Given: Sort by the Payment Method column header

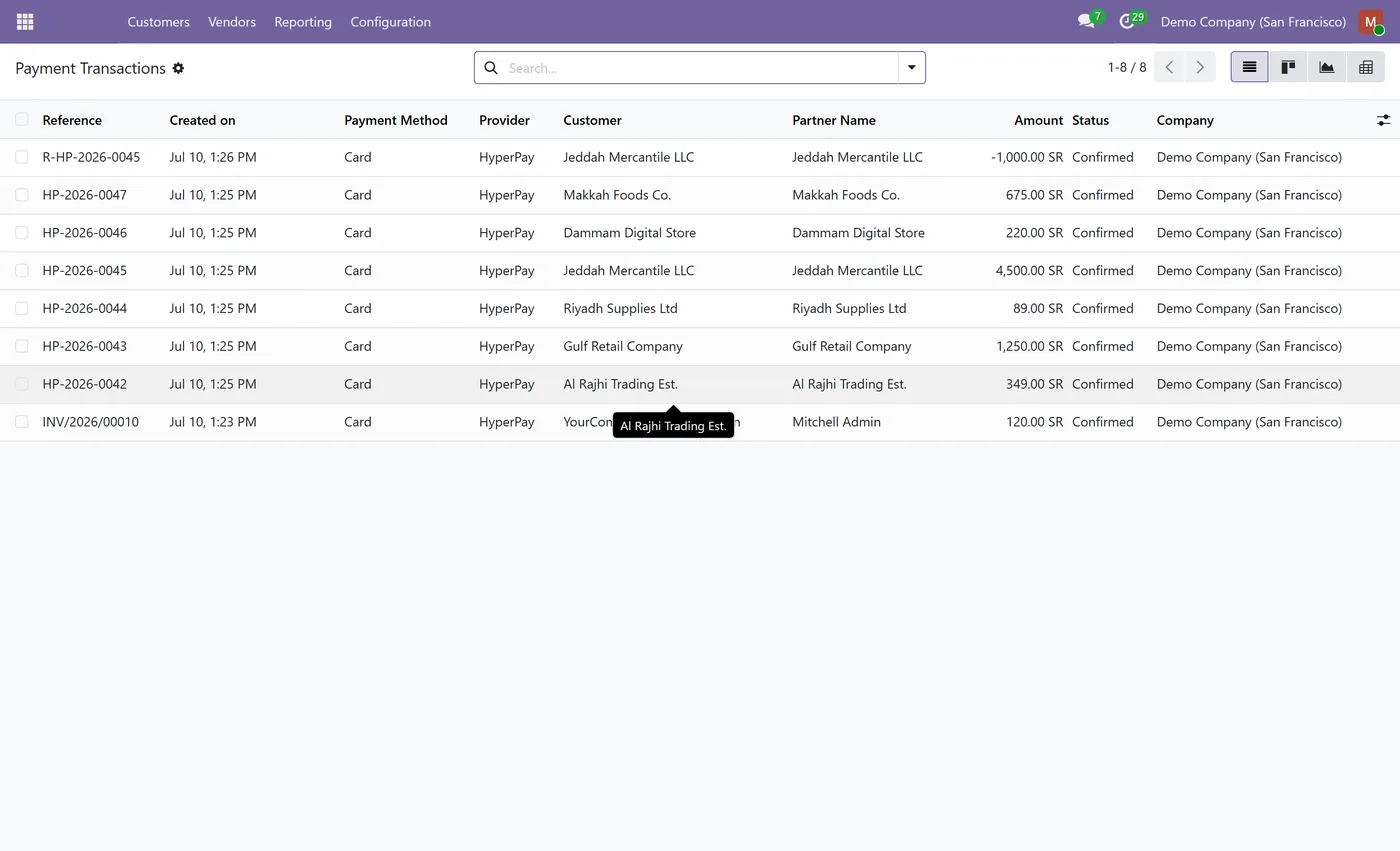Looking at the screenshot, I should [x=395, y=120].
